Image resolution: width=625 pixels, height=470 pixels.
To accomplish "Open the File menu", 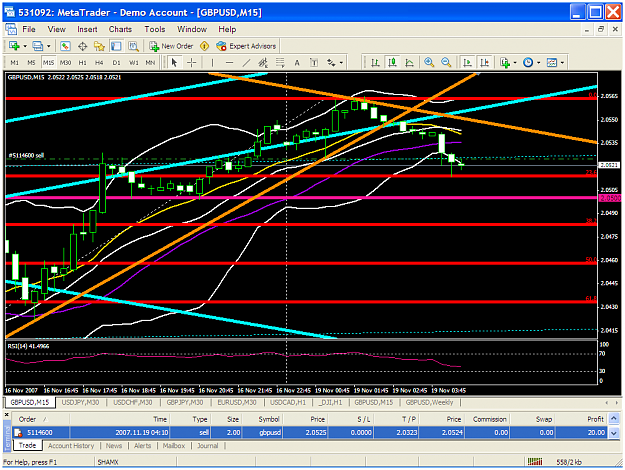I will click(29, 29).
